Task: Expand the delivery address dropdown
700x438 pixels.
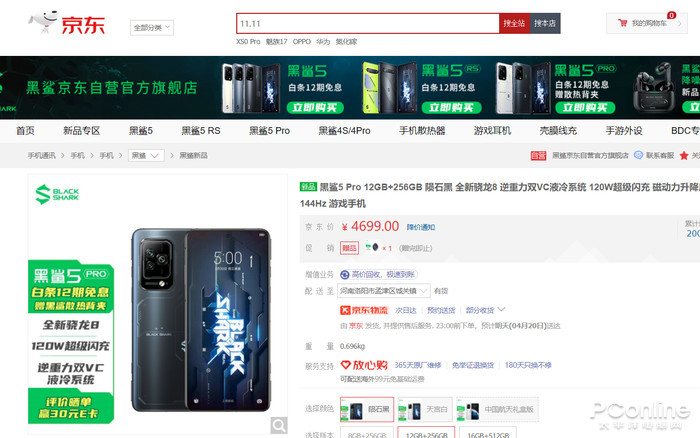Action: 383,291
